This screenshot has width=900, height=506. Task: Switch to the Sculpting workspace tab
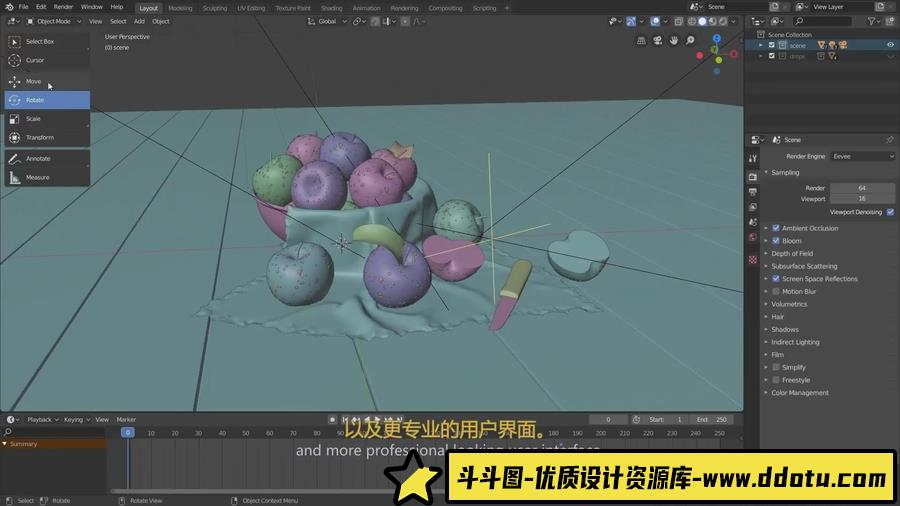(215, 8)
